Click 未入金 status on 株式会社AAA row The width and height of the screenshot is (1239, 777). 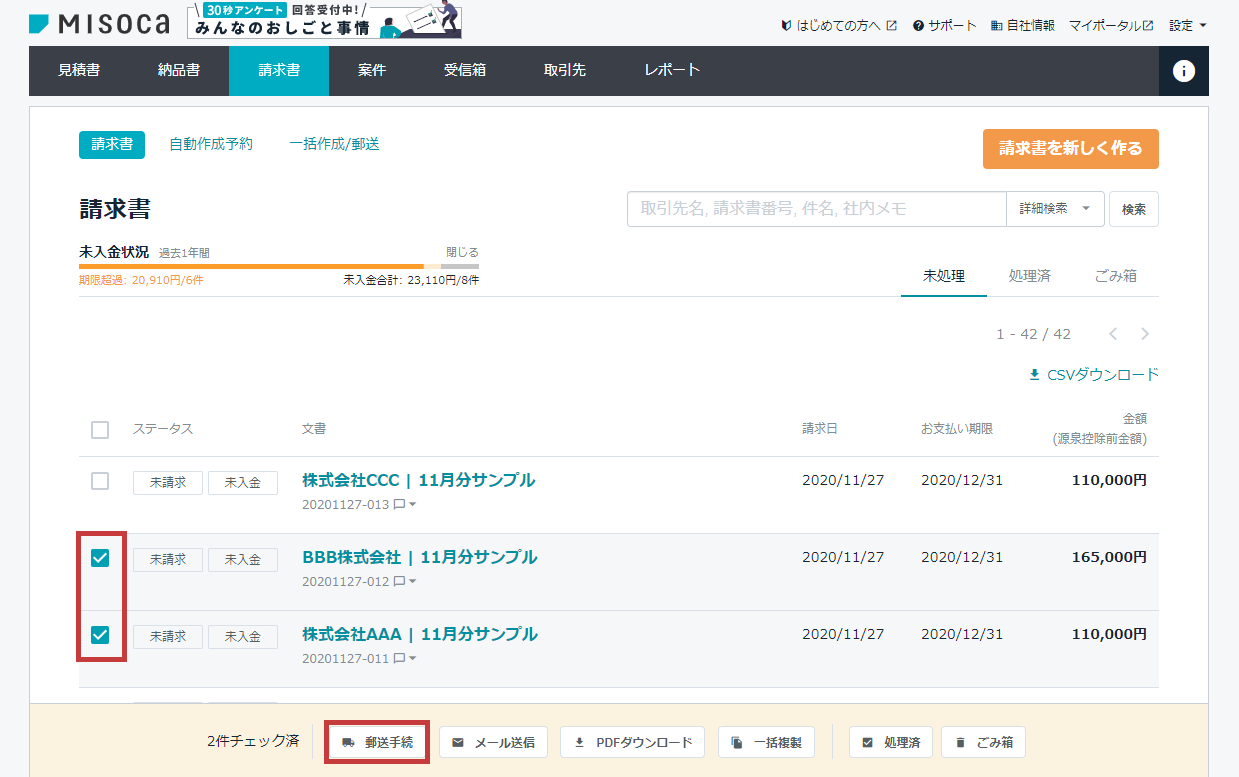(x=243, y=637)
